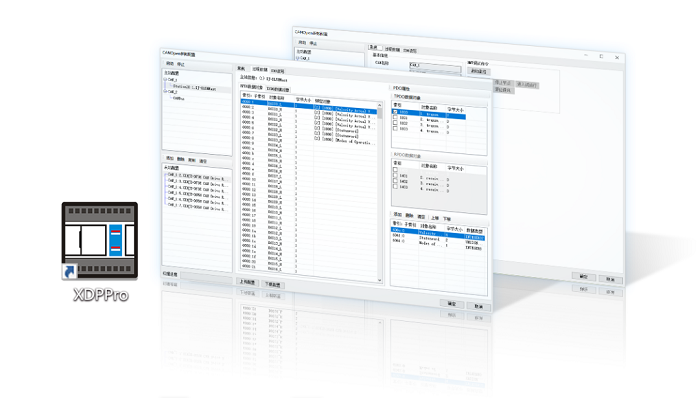700x398 pixels.
Task: Collapse the CAN_1 tree node
Action: pyautogui.click(x=165, y=79)
